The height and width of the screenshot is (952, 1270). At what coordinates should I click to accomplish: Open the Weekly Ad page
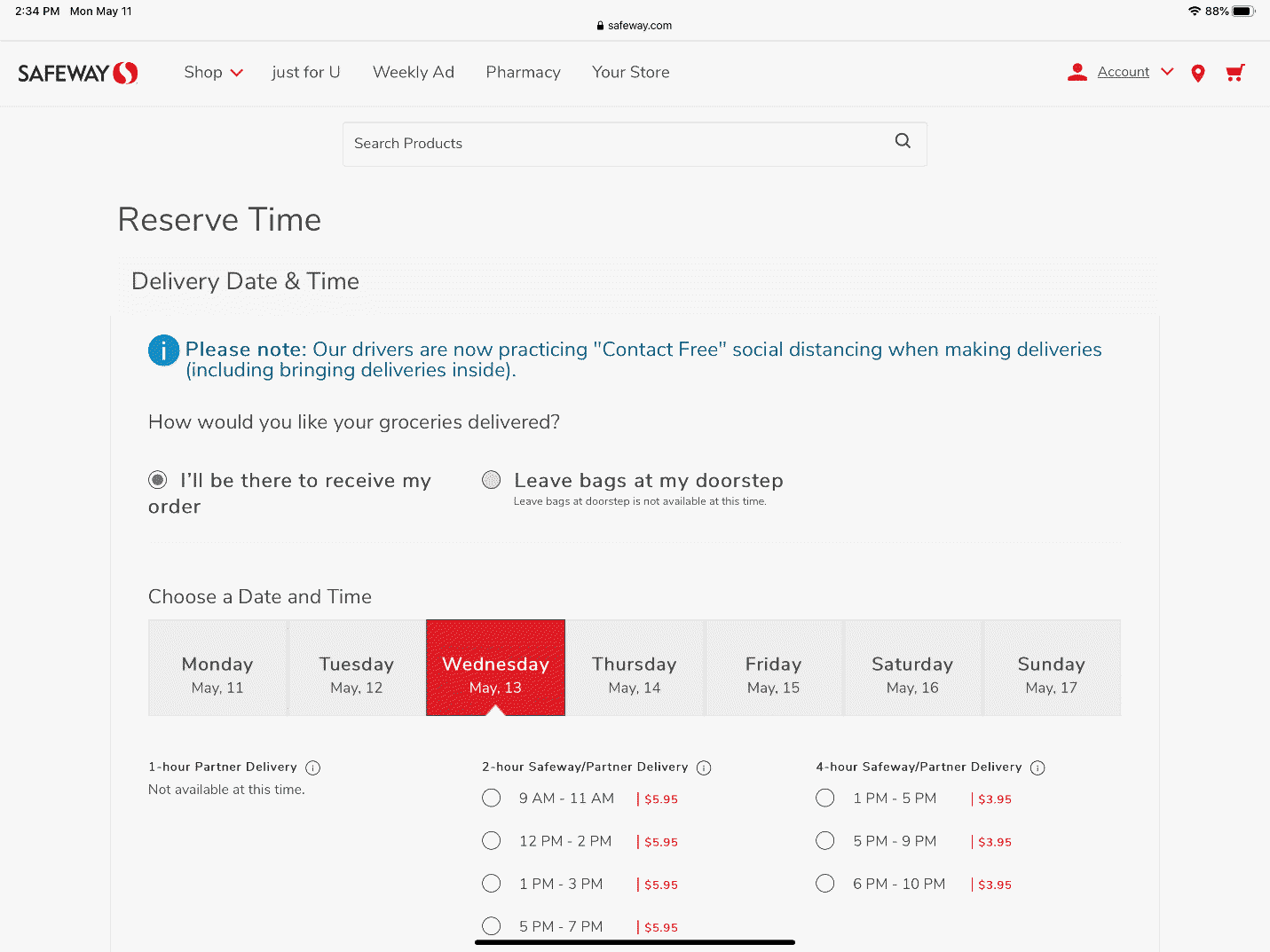pyautogui.click(x=413, y=73)
